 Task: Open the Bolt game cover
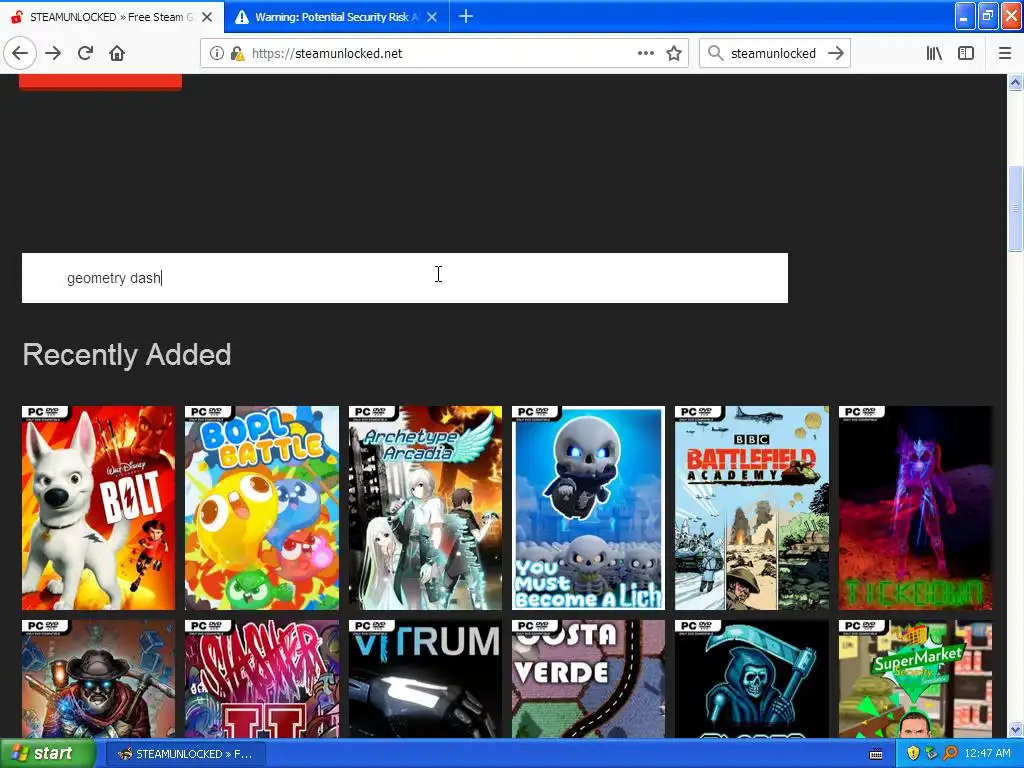[99, 508]
